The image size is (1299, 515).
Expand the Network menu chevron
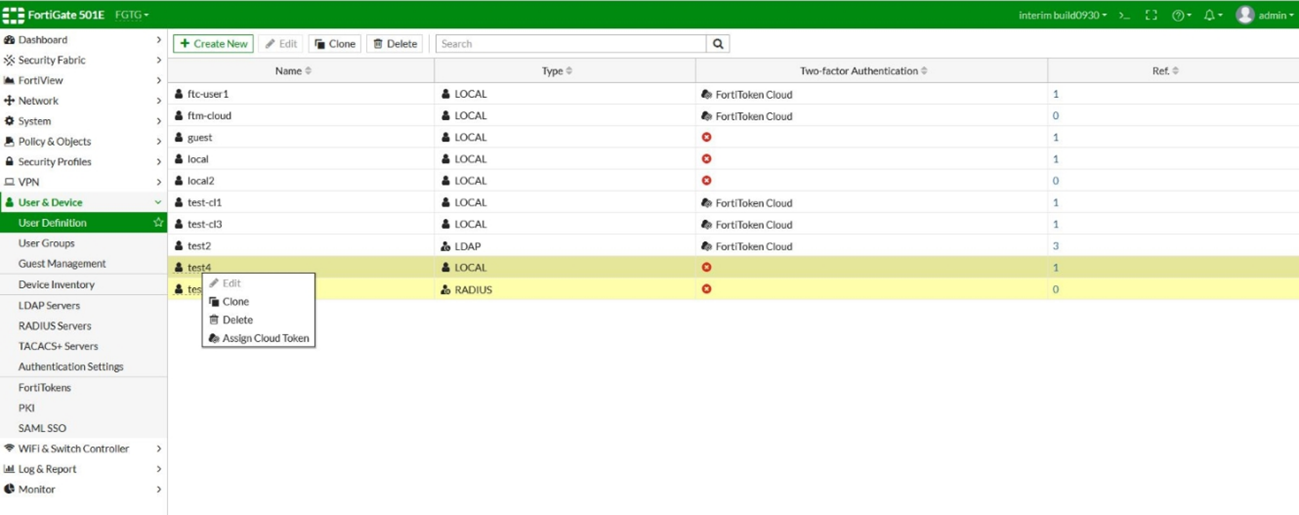(158, 101)
